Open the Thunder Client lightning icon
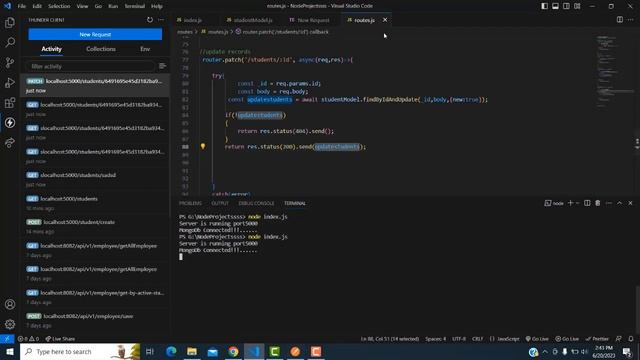This screenshot has height=360, width=640. (x=10, y=122)
